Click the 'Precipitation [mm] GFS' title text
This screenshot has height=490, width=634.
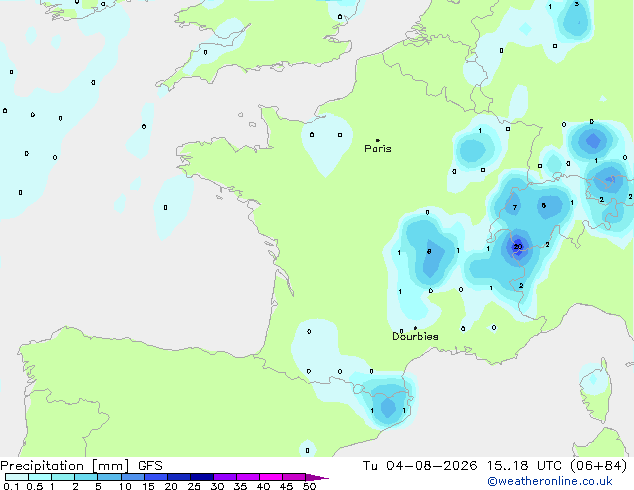[x=81, y=466]
